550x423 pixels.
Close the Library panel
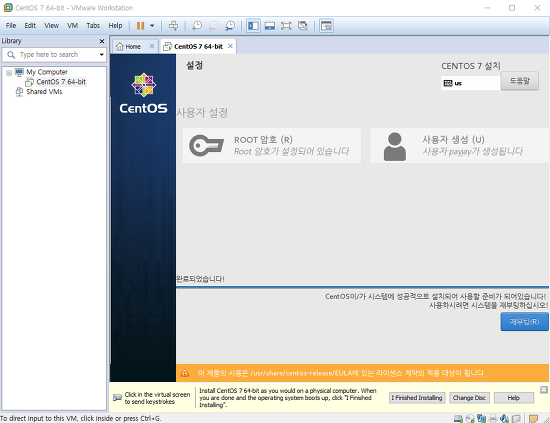102,41
